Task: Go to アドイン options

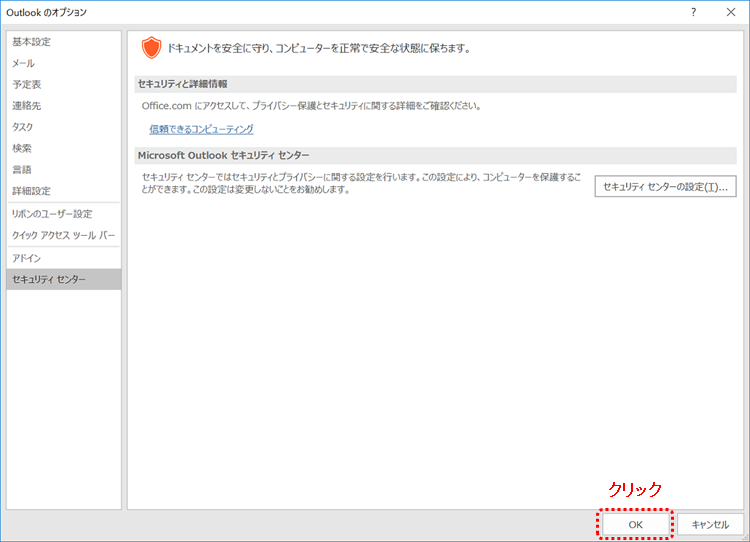Action: pos(64,258)
